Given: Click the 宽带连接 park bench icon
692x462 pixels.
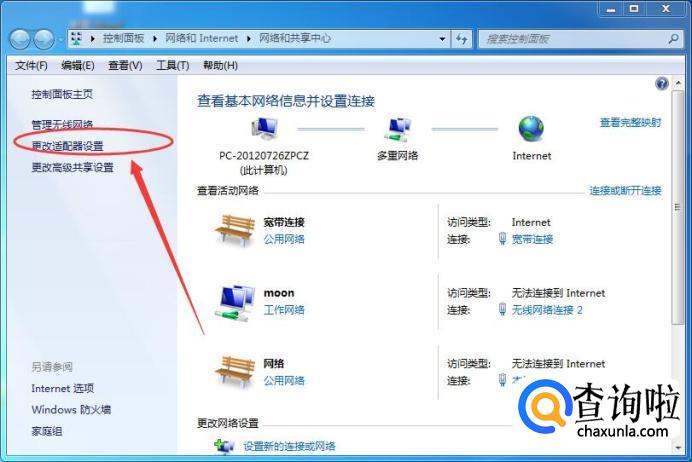Looking at the screenshot, I should point(235,230).
